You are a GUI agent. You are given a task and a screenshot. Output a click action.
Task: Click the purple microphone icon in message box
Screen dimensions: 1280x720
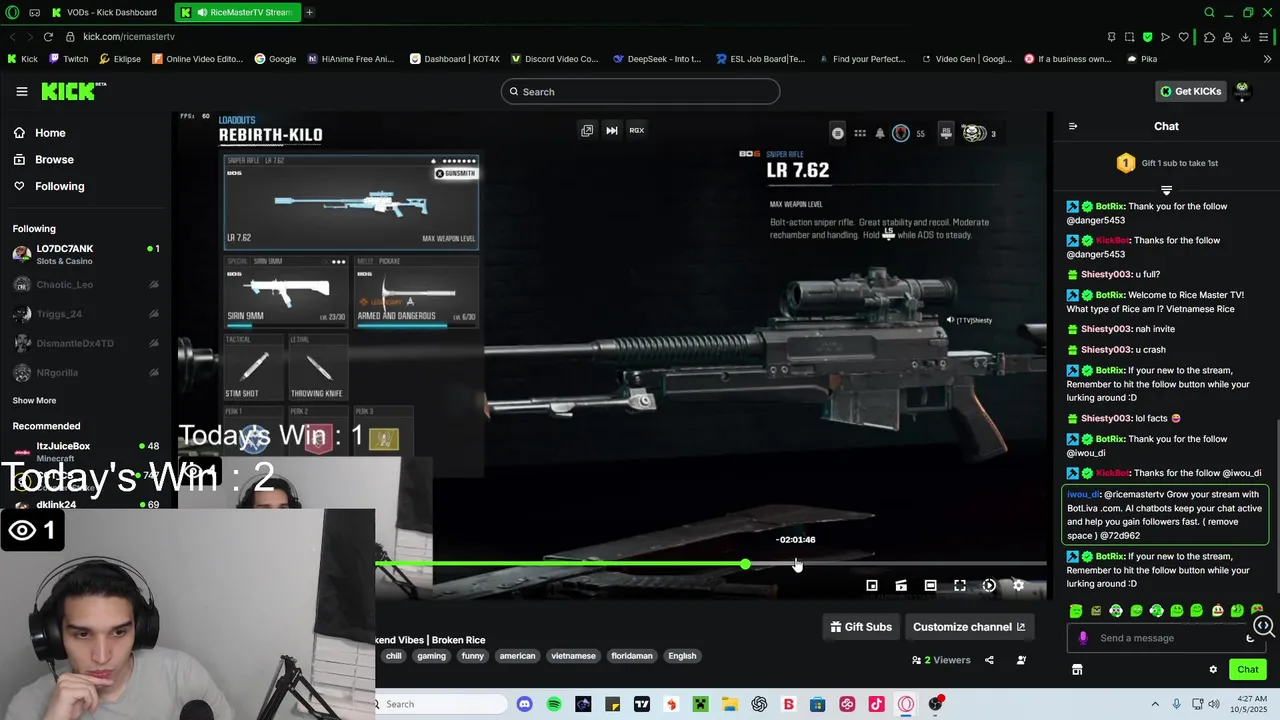pyautogui.click(x=1082, y=638)
